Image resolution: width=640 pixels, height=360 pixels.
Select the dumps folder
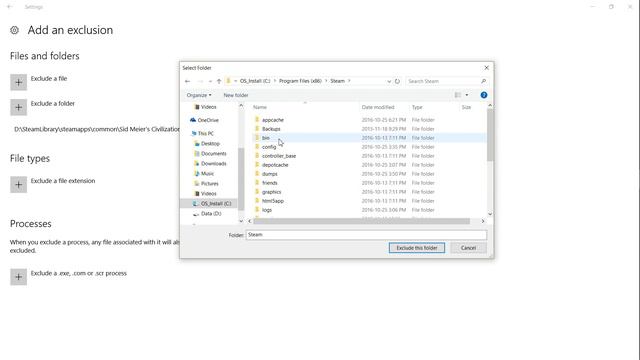coord(269,174)
